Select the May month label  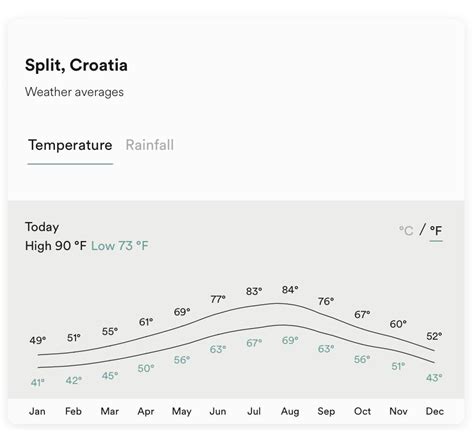click(182, 411)
